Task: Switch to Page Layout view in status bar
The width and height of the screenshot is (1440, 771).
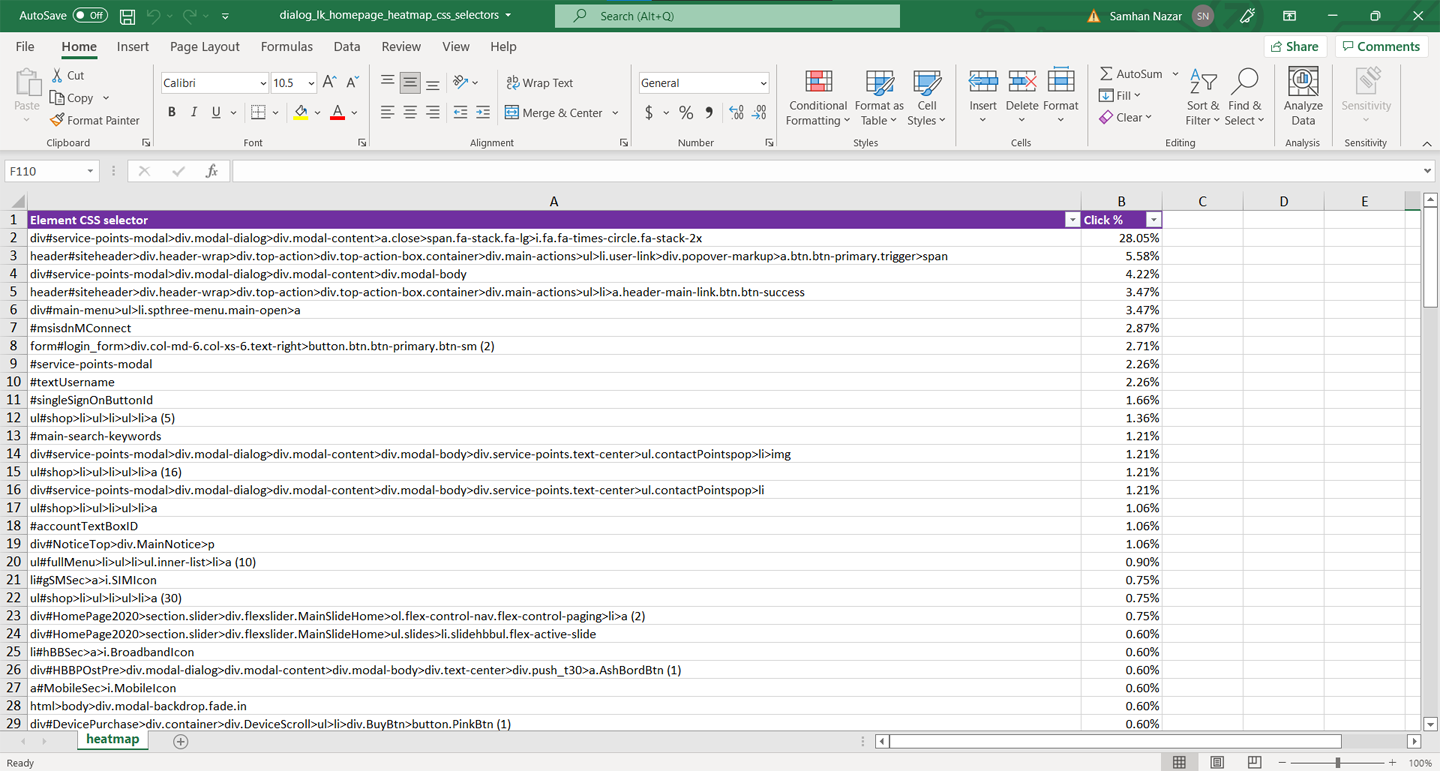Action: pyautogui.click(x=1217, y=762)
